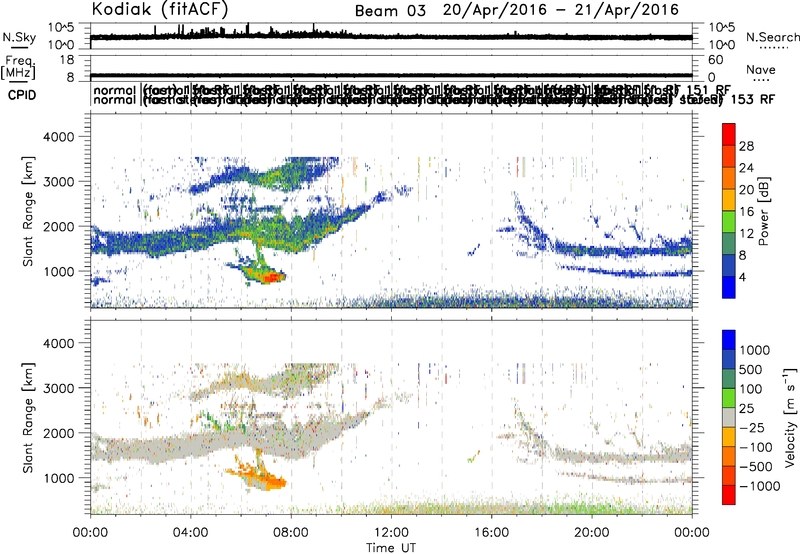The height and width of the screenshot is (554, 800).
Task: Click the date range "20/Apr/2016 - 21/Apr/2016"
Action: 561,10
